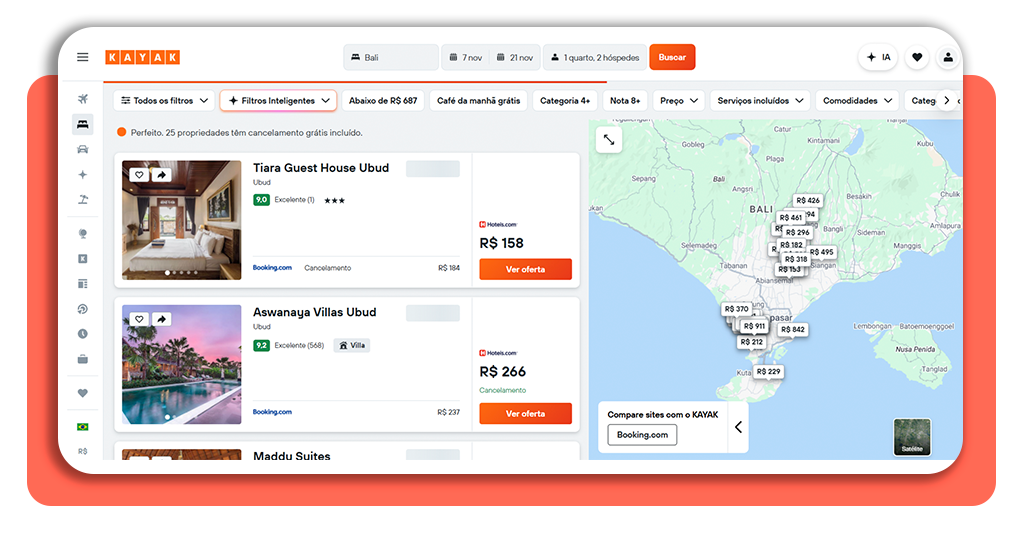Open the news layout sidebar icon

point(82,284)
